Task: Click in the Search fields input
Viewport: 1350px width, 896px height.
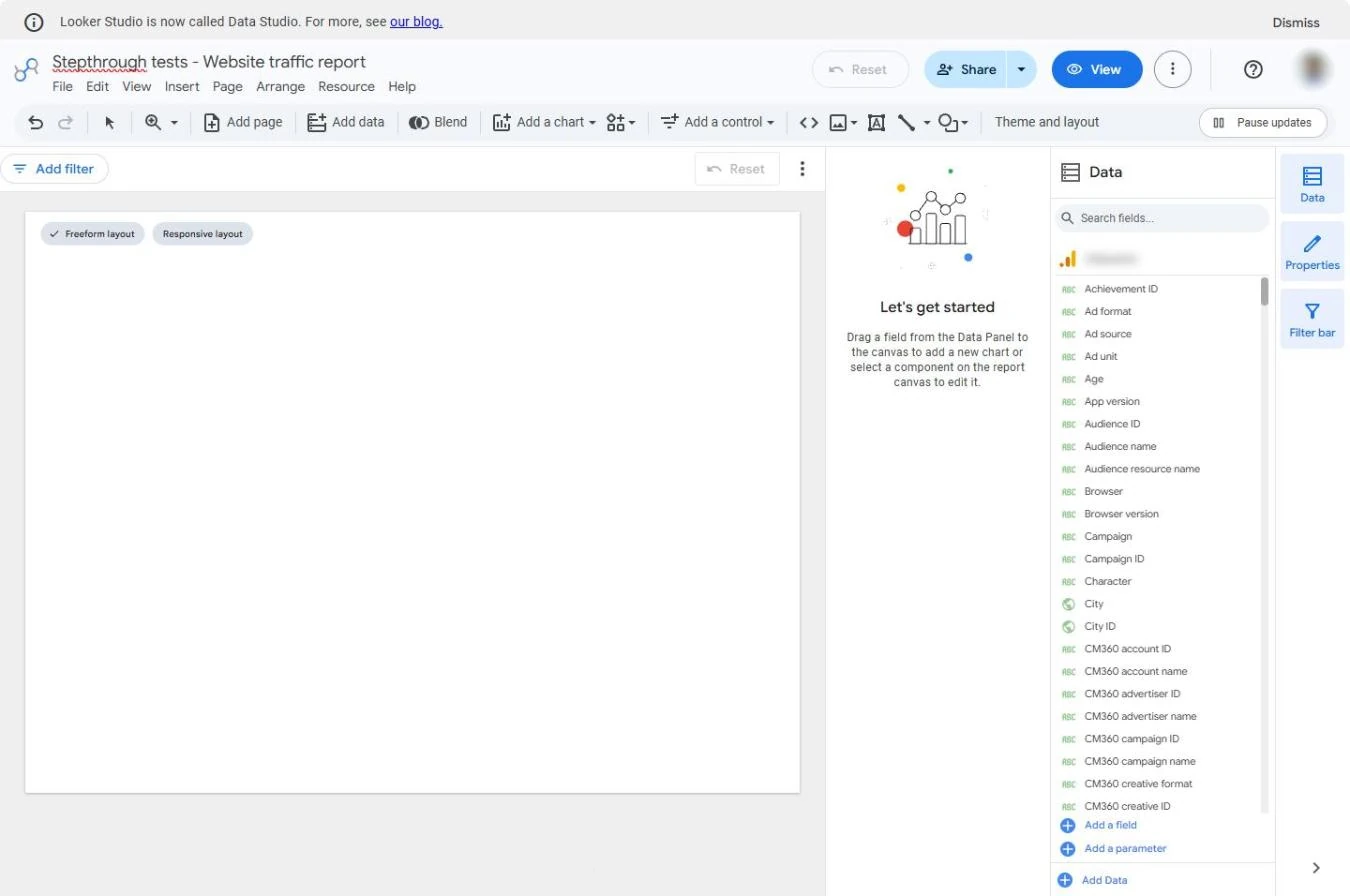Action: tap(1162, 218)
